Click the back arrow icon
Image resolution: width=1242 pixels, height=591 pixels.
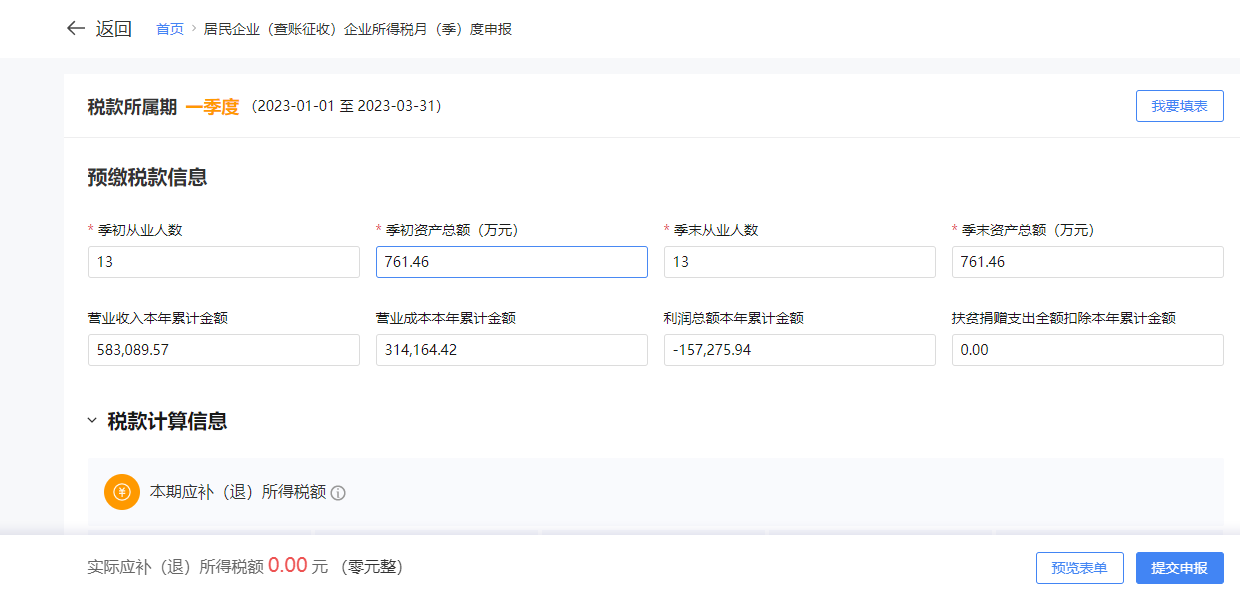click(x=75, y=29)
